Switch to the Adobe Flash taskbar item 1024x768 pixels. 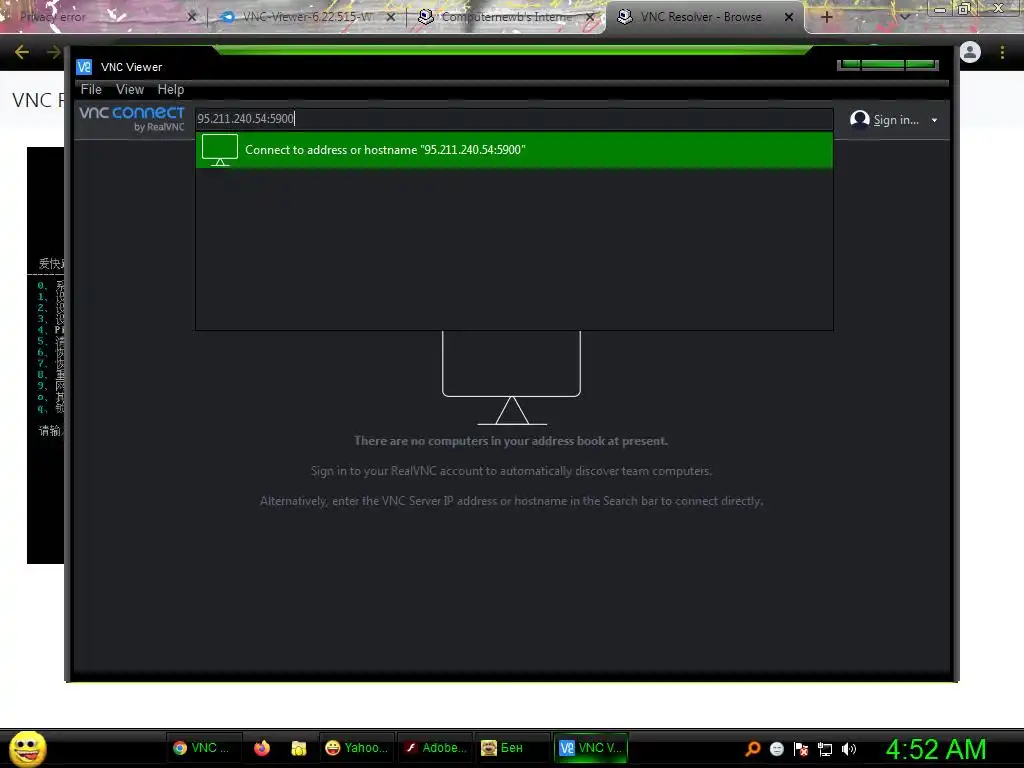[x=435, y=748]
